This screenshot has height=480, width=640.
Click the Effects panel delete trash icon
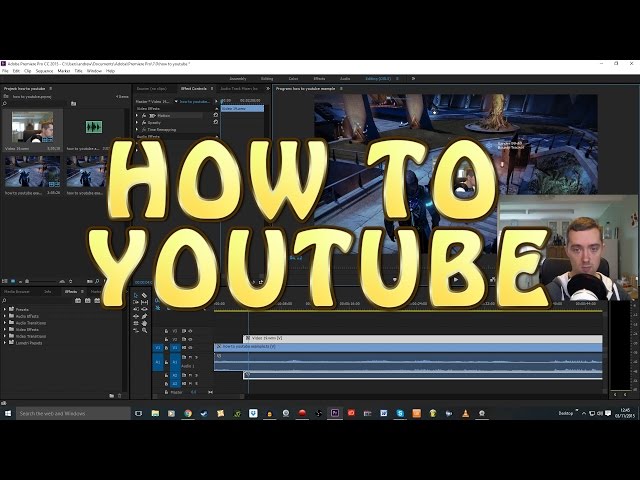click(x=120, y=396)
